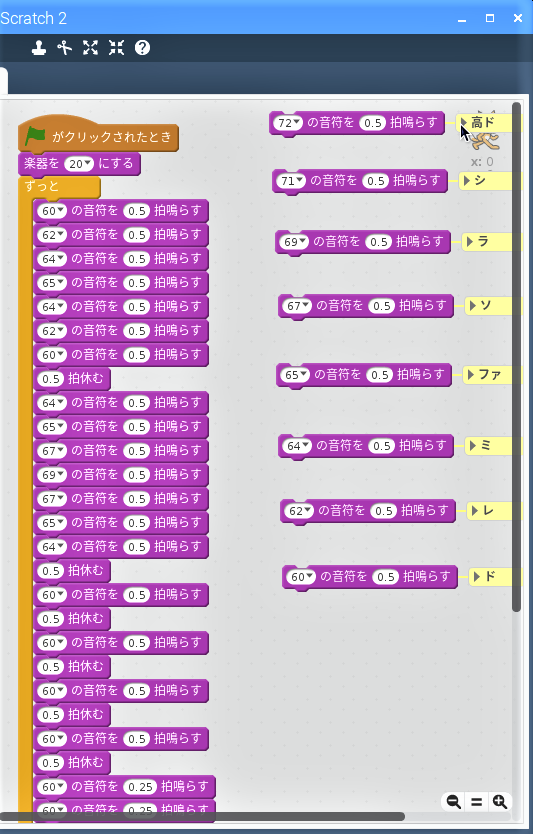Click the horizontal scrollbar at bottom

202,816
